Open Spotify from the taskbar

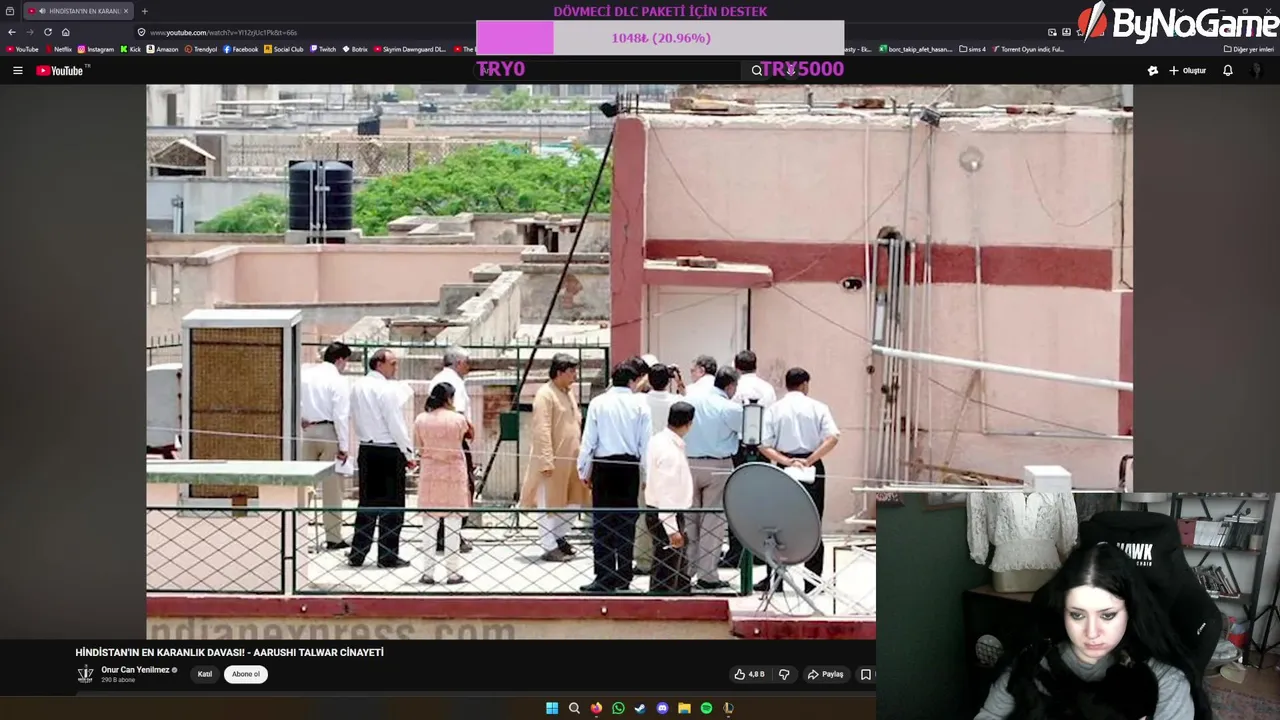click(706, 708)
